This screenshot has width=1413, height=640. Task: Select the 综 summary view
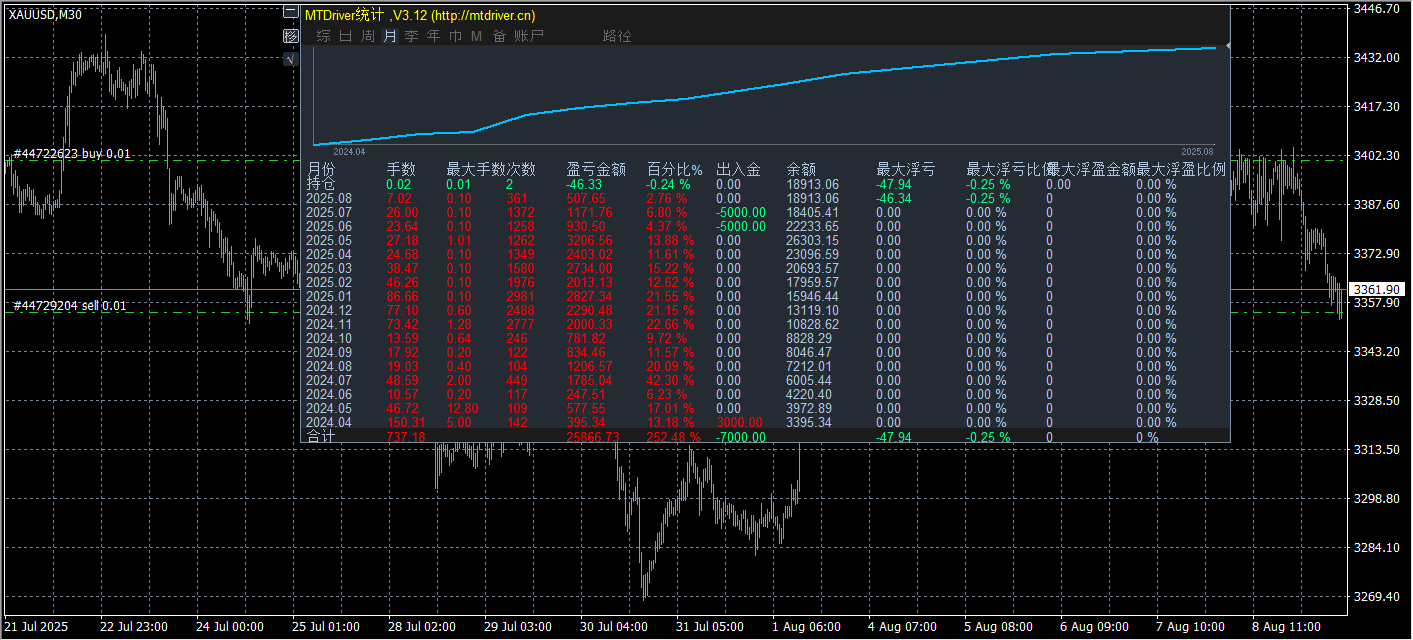coord(322,35)
